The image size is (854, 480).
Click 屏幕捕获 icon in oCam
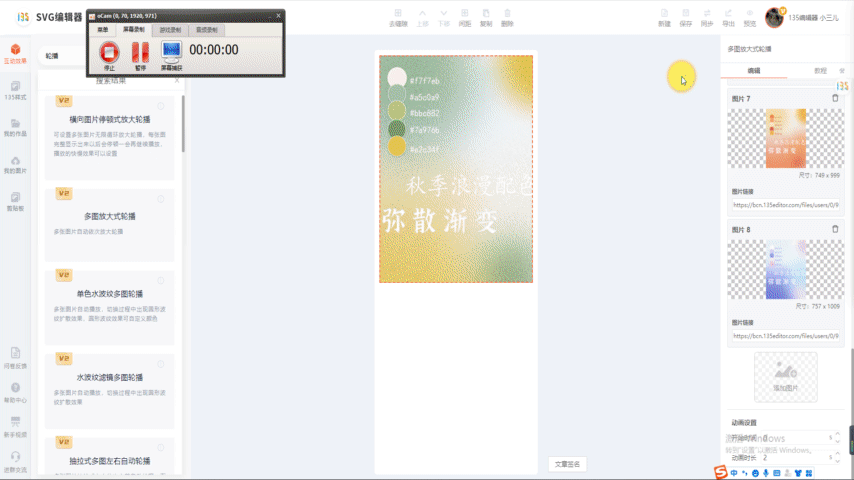click(x=171, y=56)
